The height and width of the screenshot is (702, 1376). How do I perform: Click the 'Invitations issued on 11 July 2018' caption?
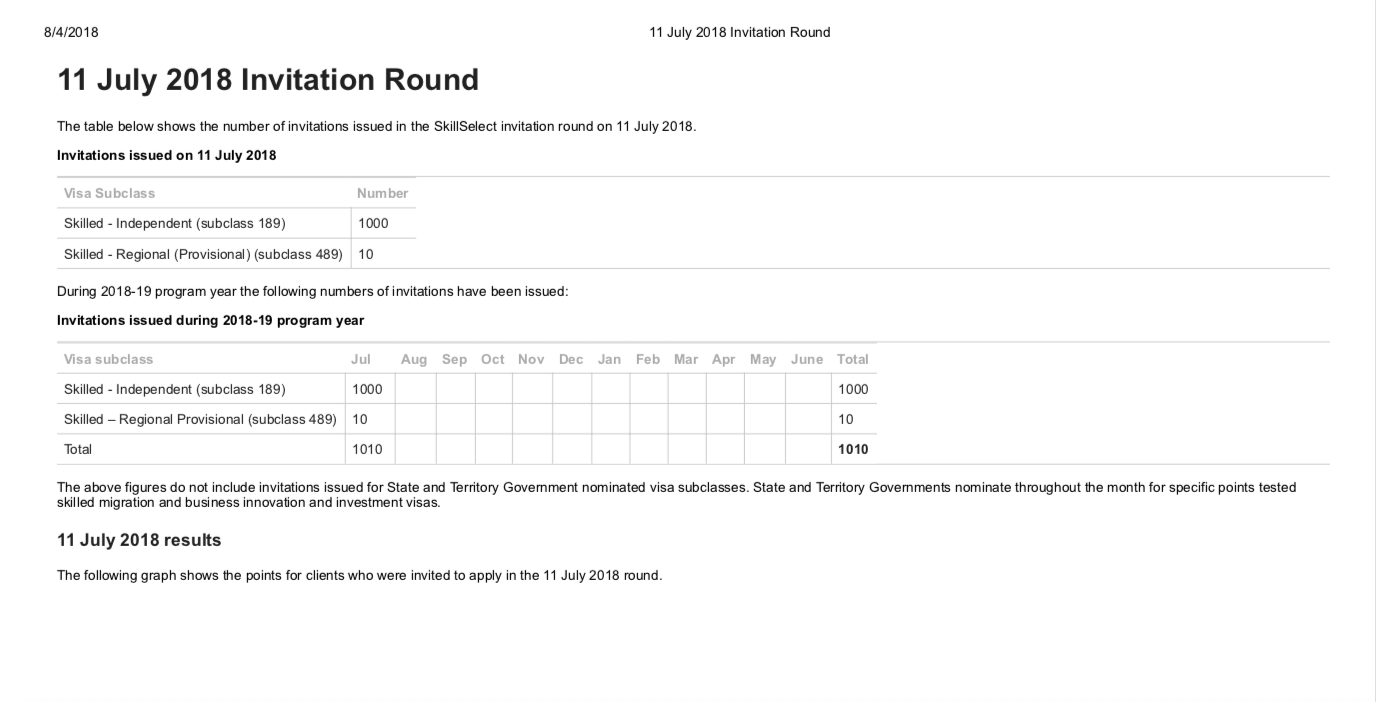click(166, 155)
